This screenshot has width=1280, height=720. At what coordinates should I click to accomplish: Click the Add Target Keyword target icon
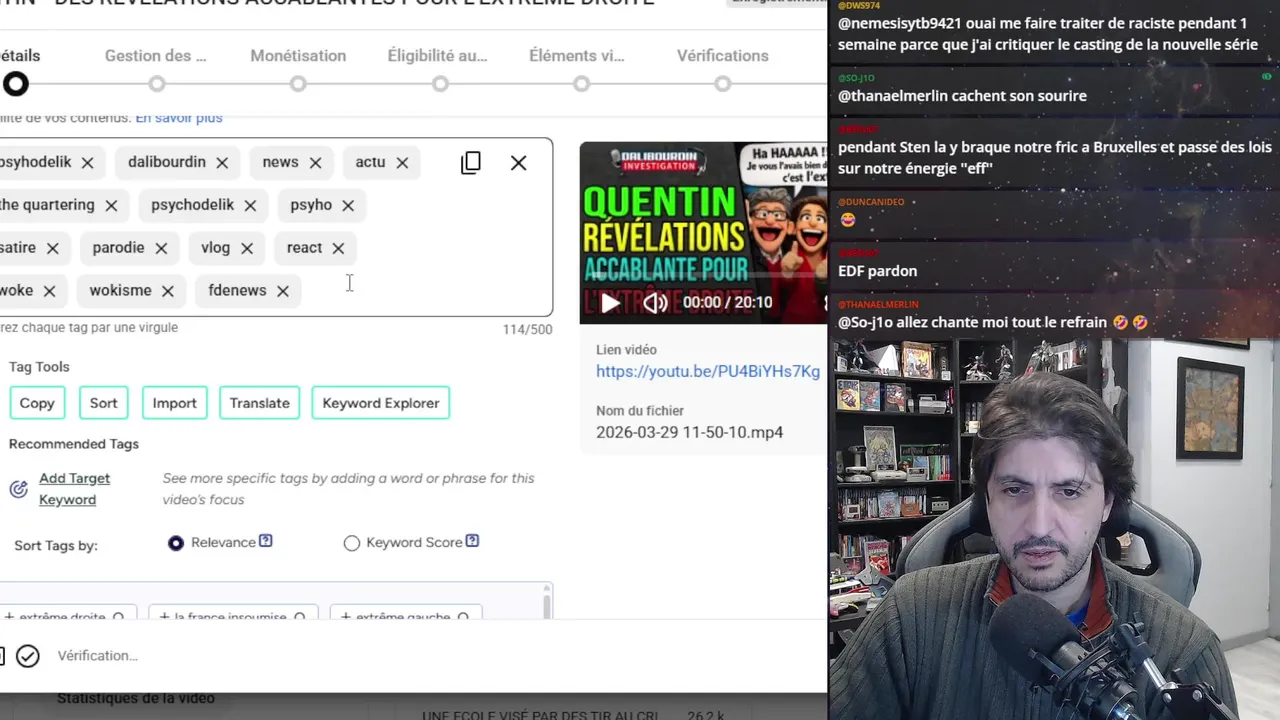point(19,489)
